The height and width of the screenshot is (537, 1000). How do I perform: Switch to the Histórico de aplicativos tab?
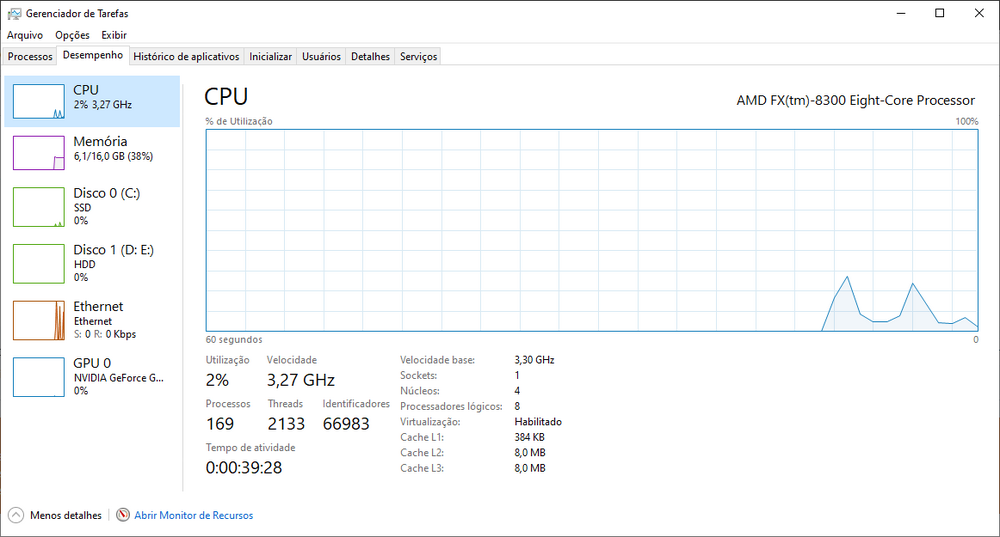coord(186,57)
